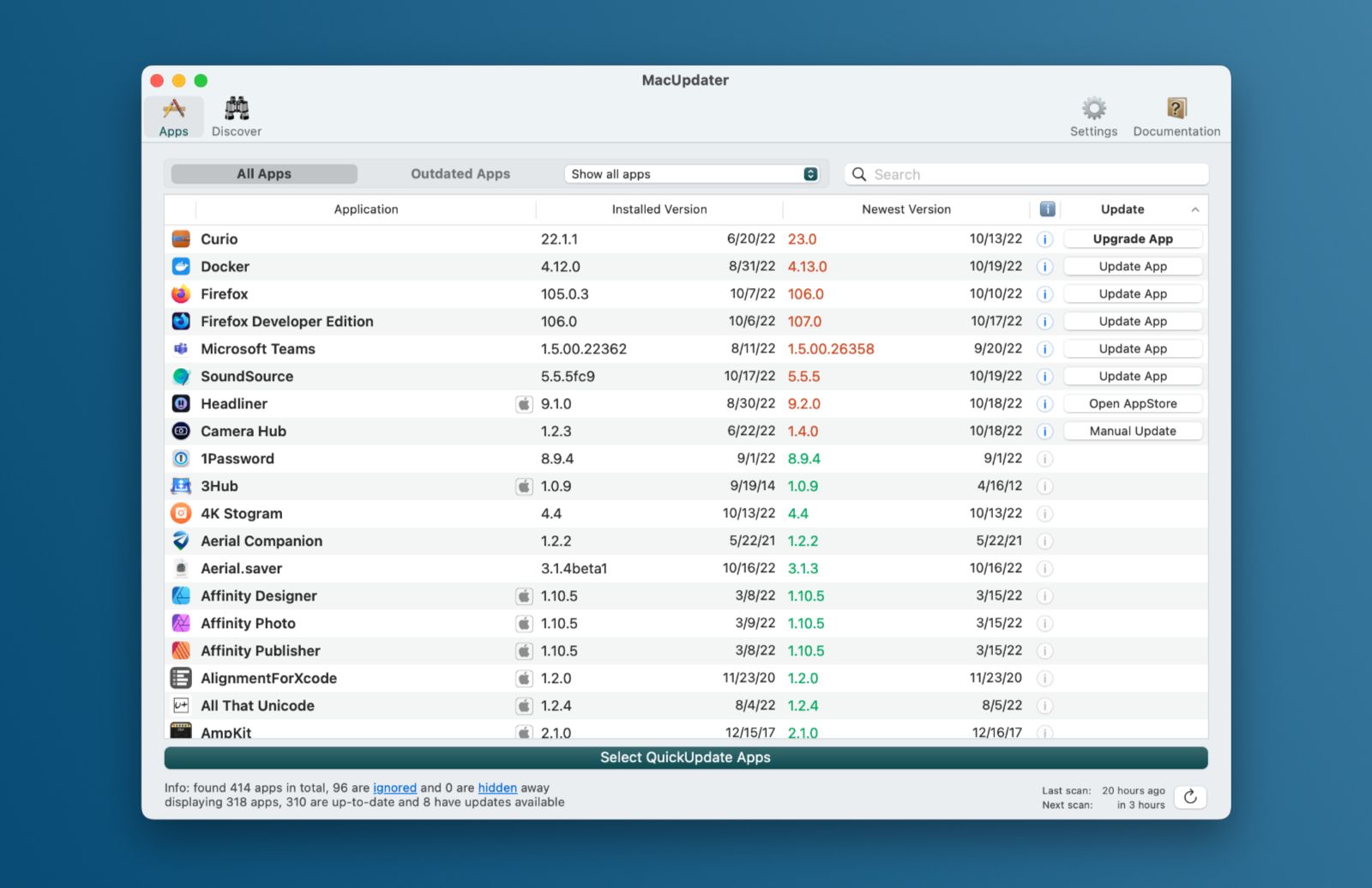Viewport: 1372px width, 888px height.
Task: Click the App Store badge beside Headliner
Action: [524, 404]
